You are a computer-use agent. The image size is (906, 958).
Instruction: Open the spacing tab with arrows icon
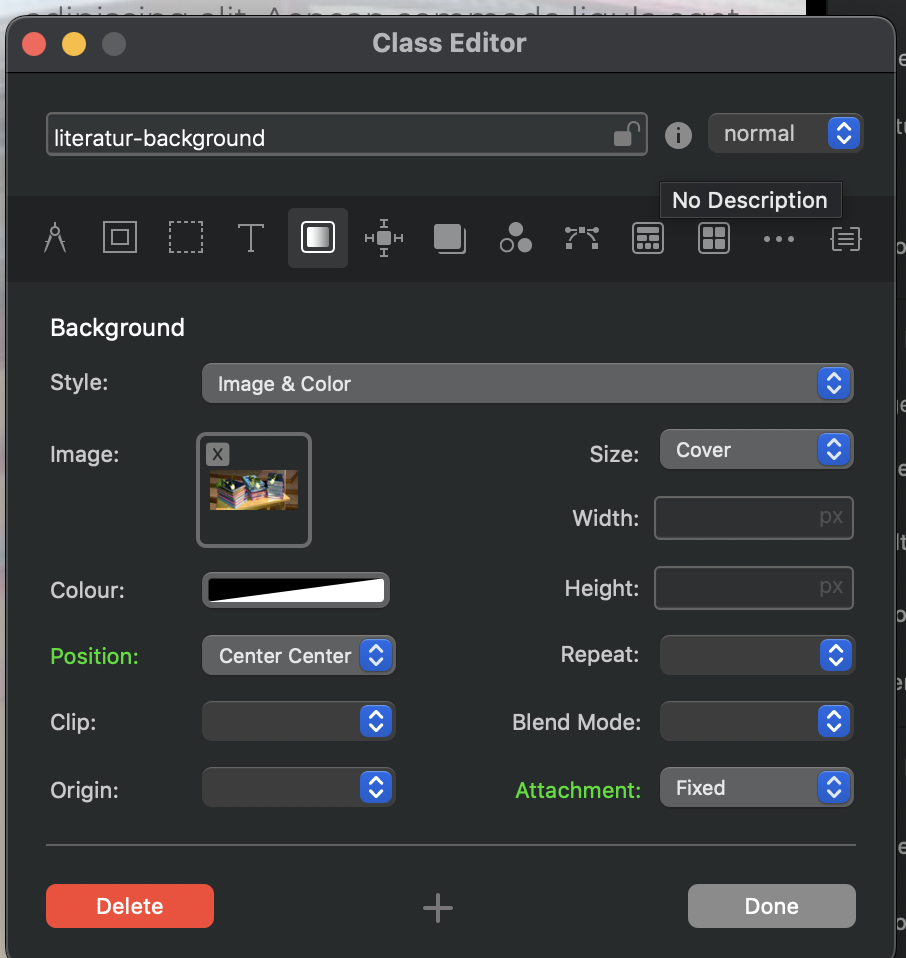tap(384, 238)
